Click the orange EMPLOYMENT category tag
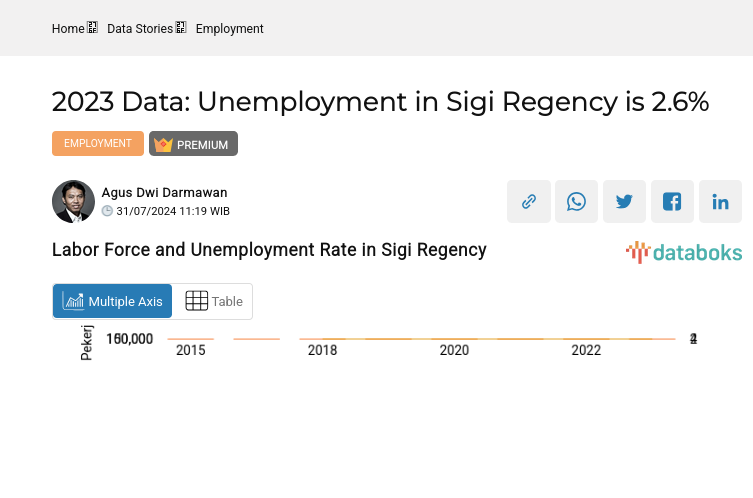This screenshot has height=498, width=753. click(x=98, y=144)
